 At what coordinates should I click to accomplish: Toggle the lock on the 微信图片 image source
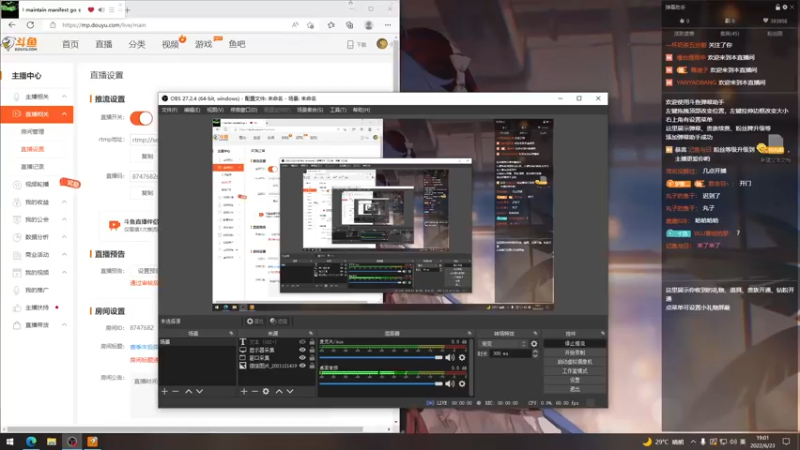click(x=312, y=366)
